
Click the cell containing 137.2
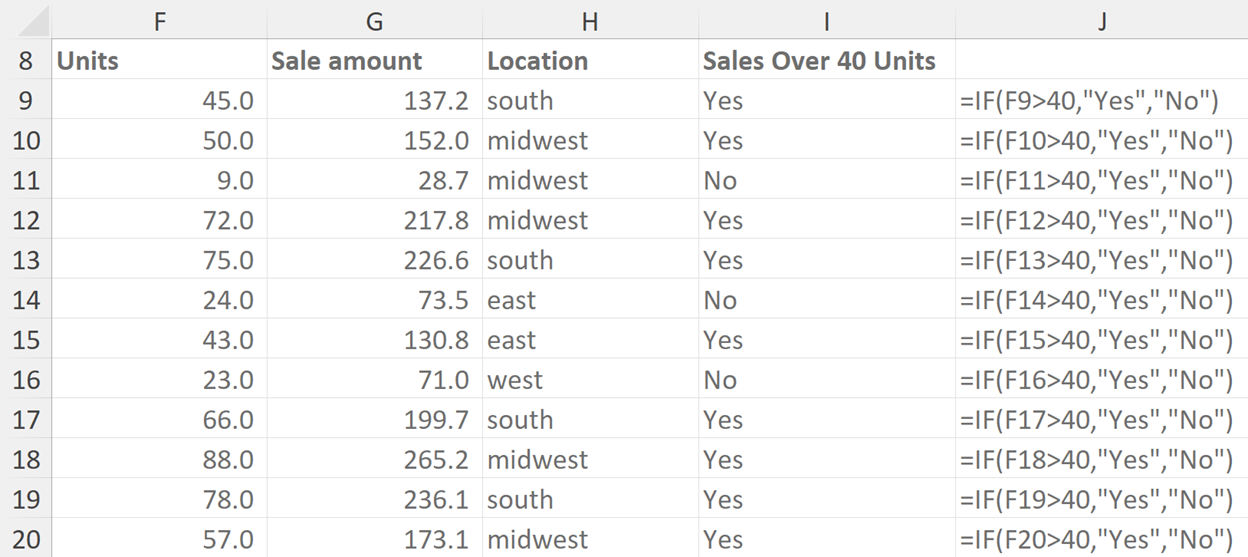(374, 101)
